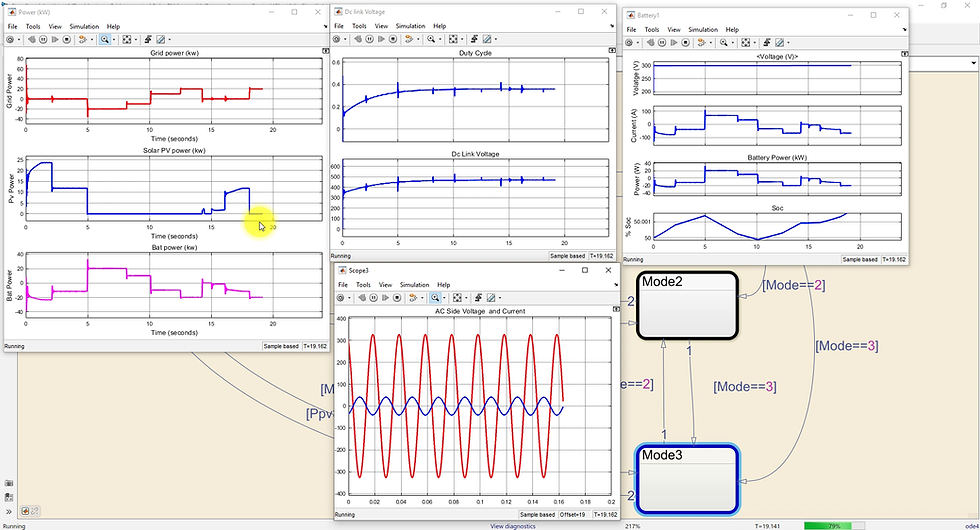
Task: Expand zoom dropdown in Dc link Voltage scope
Action: (440, 39)
